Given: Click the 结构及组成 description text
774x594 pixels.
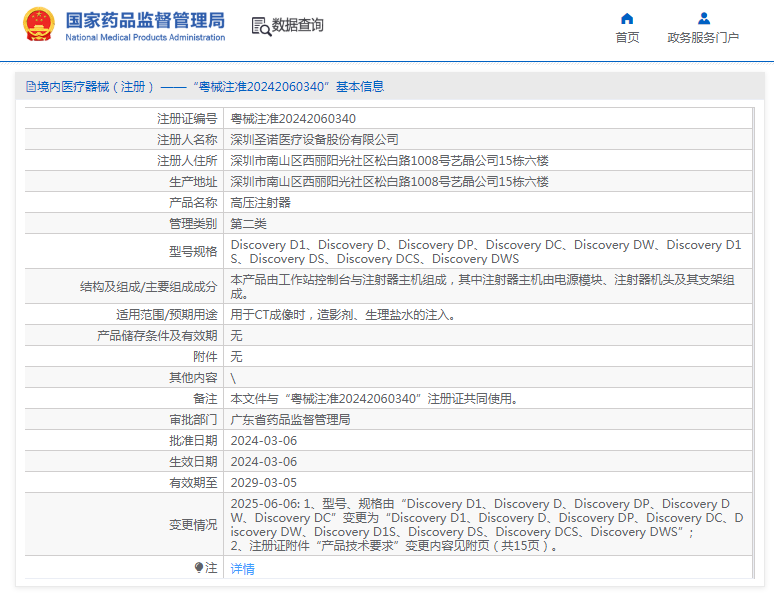Looking at the screenshot, I should pos(482,286).
